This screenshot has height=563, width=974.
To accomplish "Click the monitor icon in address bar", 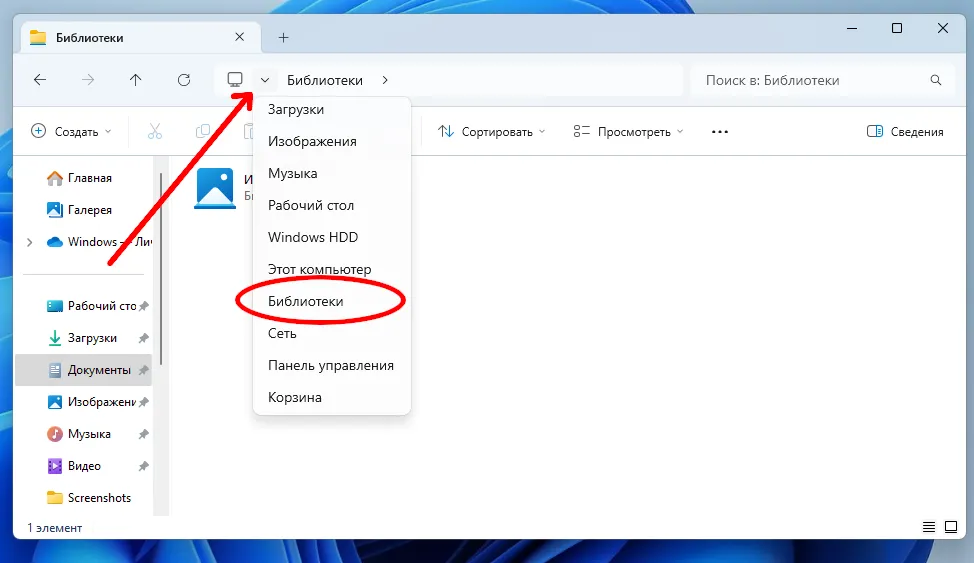I will [x=235, y=80].
